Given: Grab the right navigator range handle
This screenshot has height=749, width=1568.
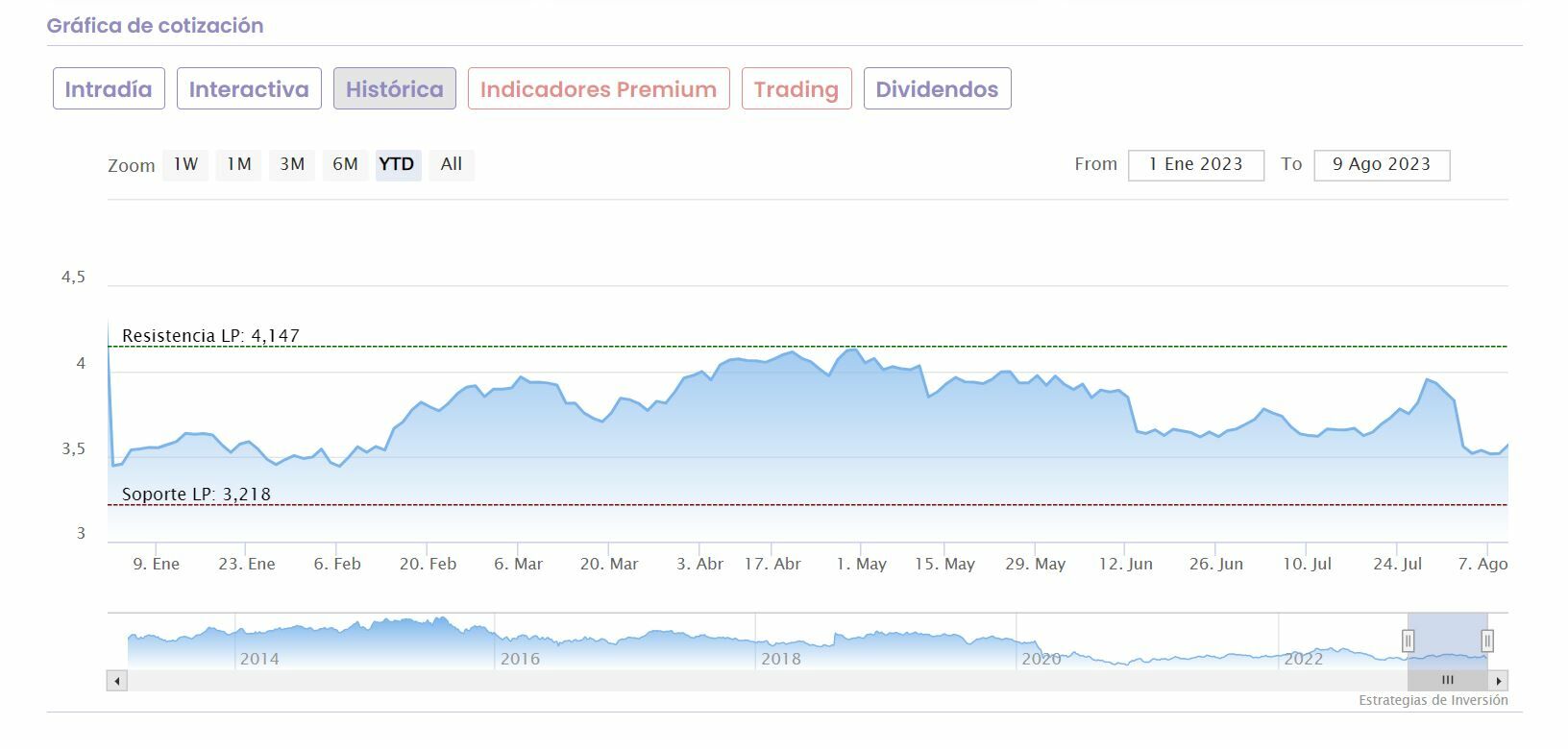Looking at the screenshot, I should click(1487, 640).
